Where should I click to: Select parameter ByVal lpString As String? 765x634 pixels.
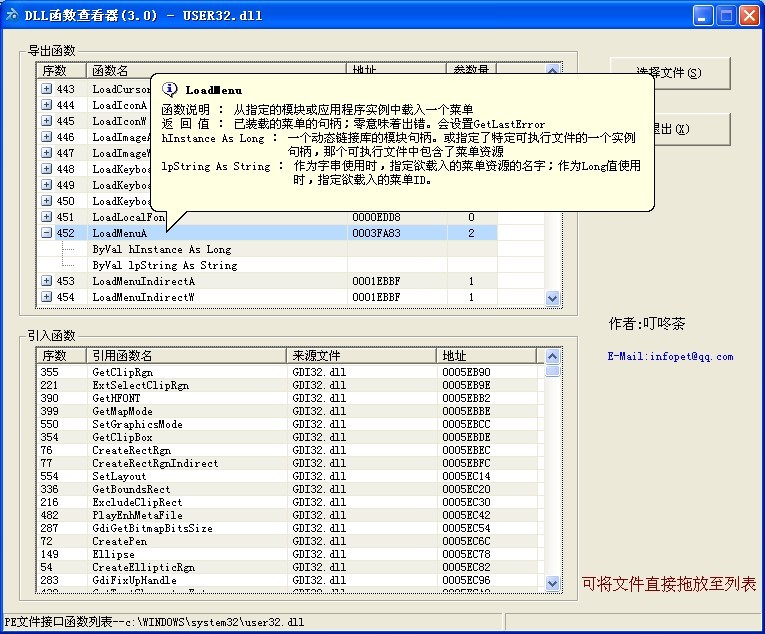(165, 265)
